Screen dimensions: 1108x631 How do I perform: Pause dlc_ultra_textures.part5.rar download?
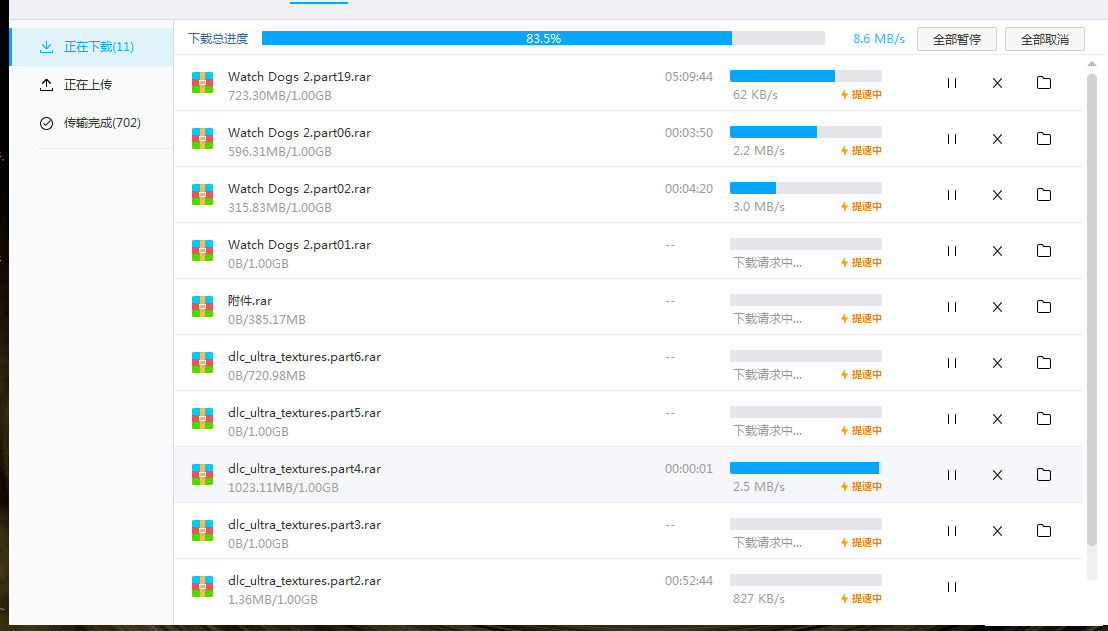952,419
